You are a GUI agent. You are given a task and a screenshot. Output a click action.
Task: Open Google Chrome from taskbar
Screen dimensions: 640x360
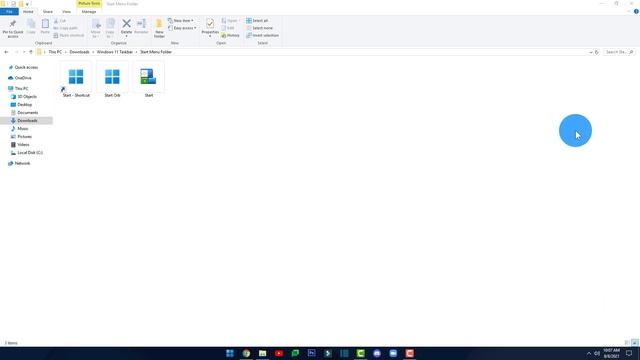[x=246, y=353]
